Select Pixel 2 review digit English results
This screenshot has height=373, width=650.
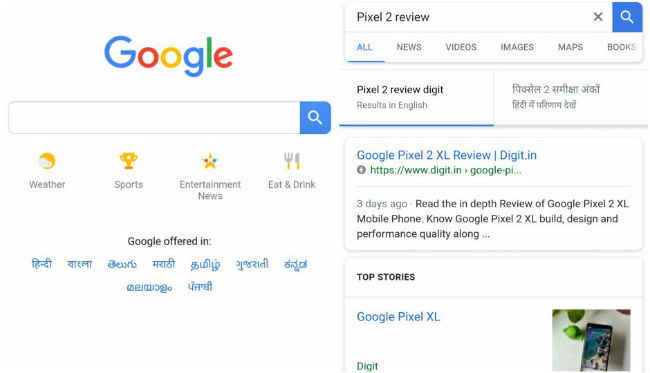[417, 97]
